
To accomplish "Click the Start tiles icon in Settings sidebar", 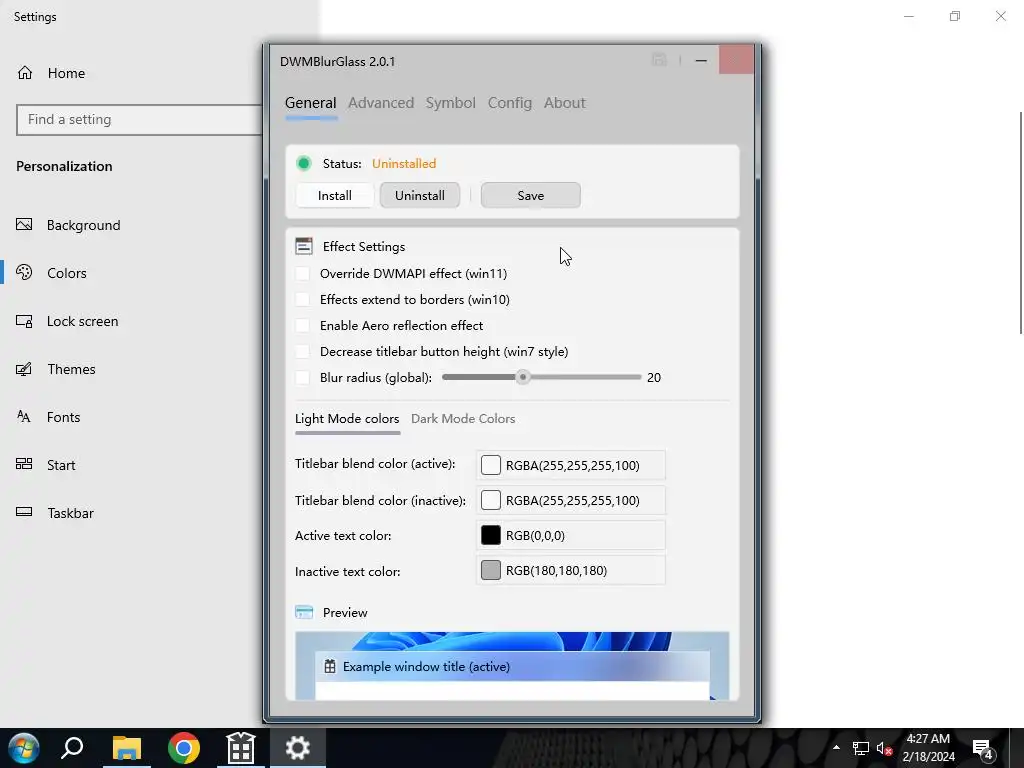I will click(x=24, y=464).
